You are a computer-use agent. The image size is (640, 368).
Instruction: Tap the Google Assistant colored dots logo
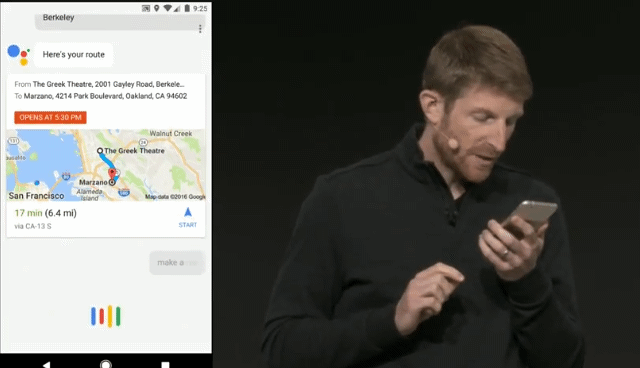pyautogui.click(x=18, y=55)
